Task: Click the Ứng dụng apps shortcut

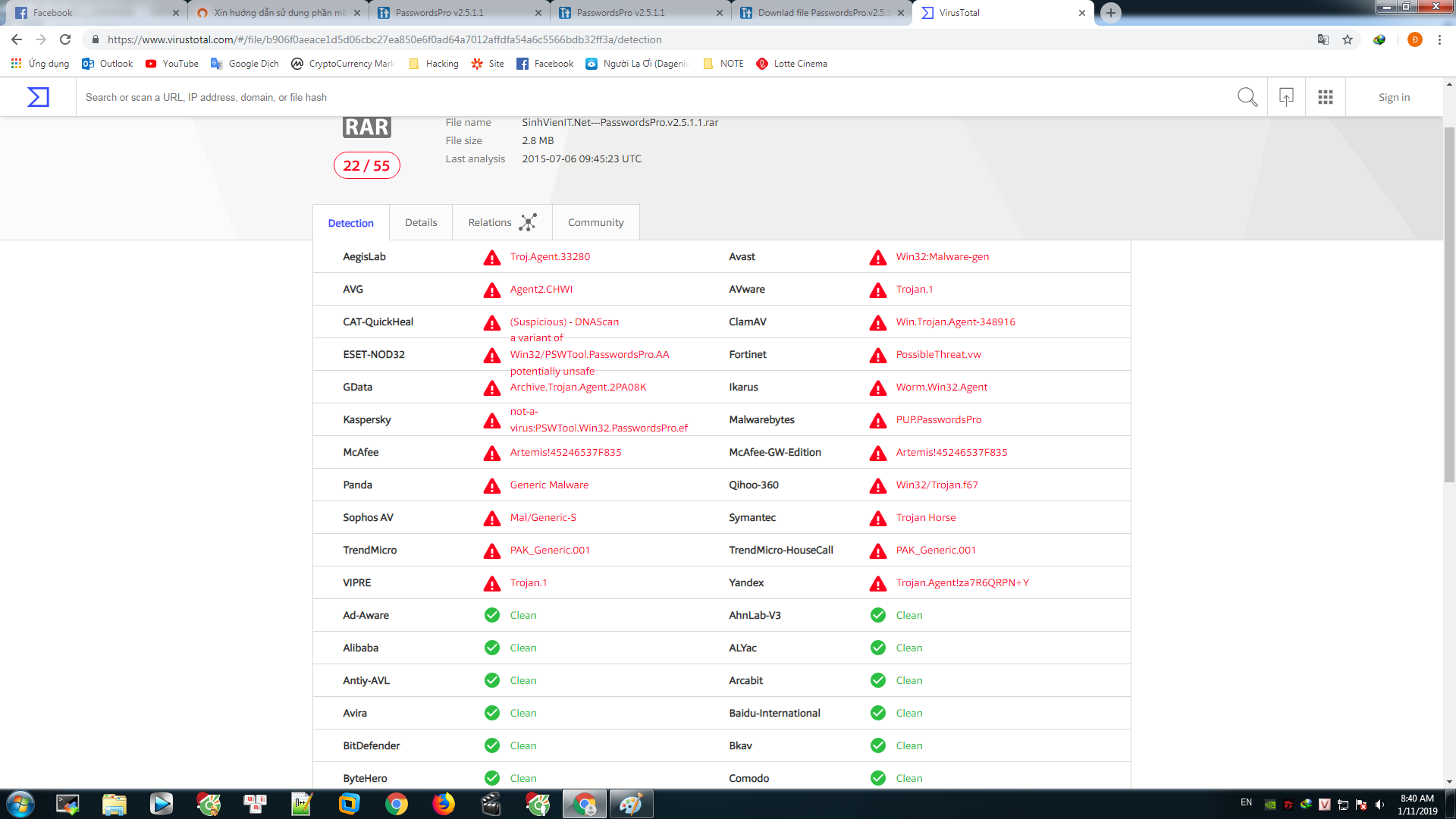Action: (40, 64)
